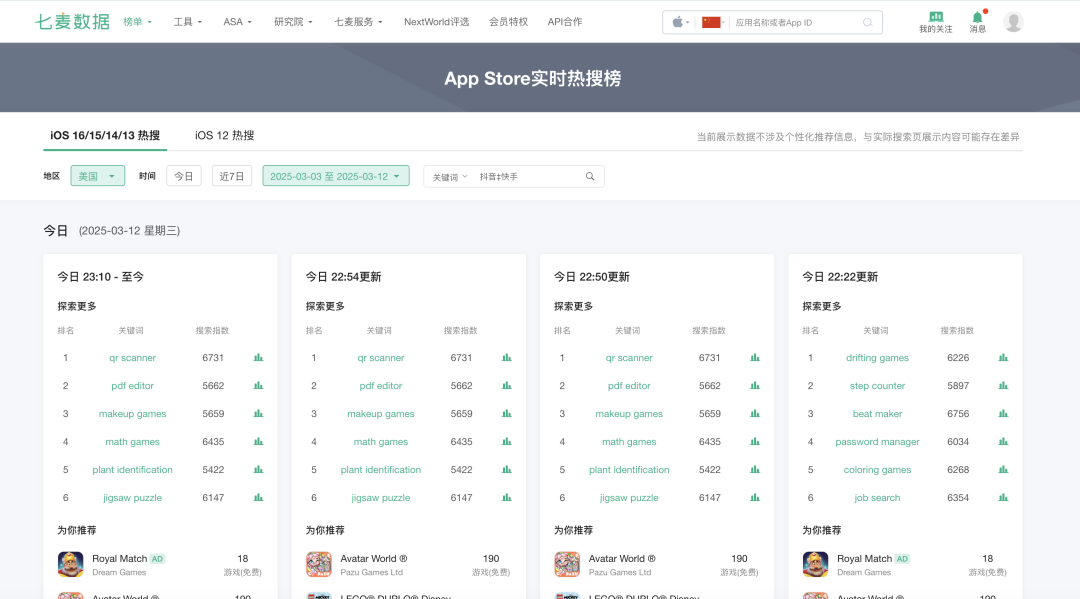The width and height of the screenshot is (1080, 599).
Task: Open trend chart for math games in 22:50 card
Action: (x=755, y=441)
